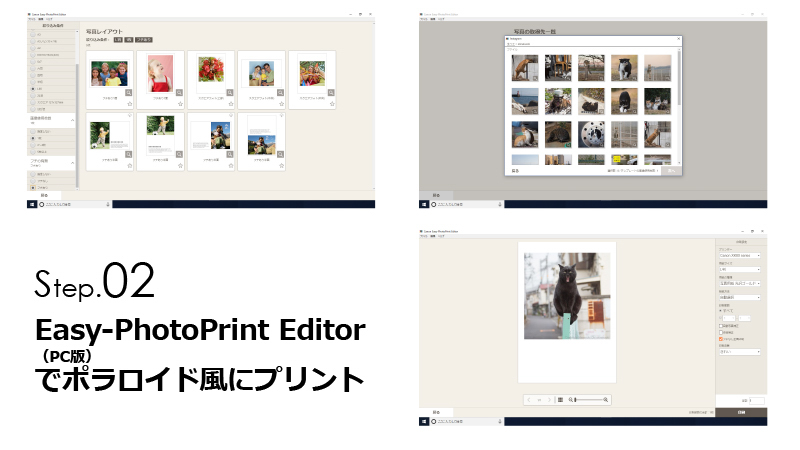Click the dark 印刷 print button

click(741, 412)
